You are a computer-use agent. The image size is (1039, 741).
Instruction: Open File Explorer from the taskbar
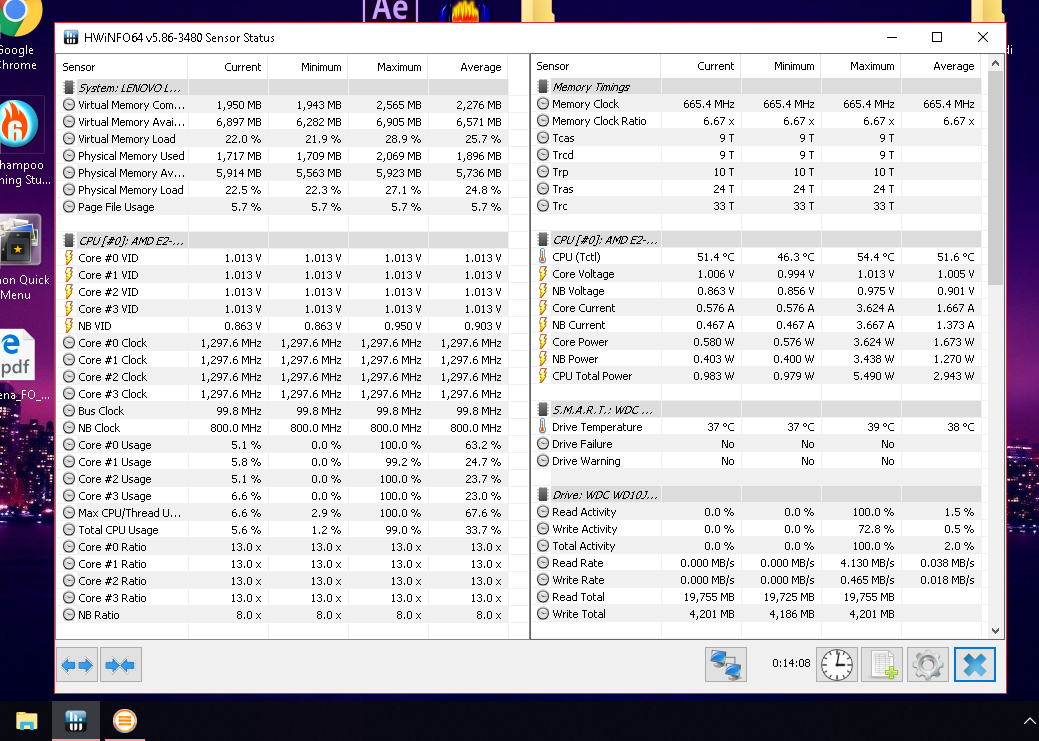(x=27, y=720)
